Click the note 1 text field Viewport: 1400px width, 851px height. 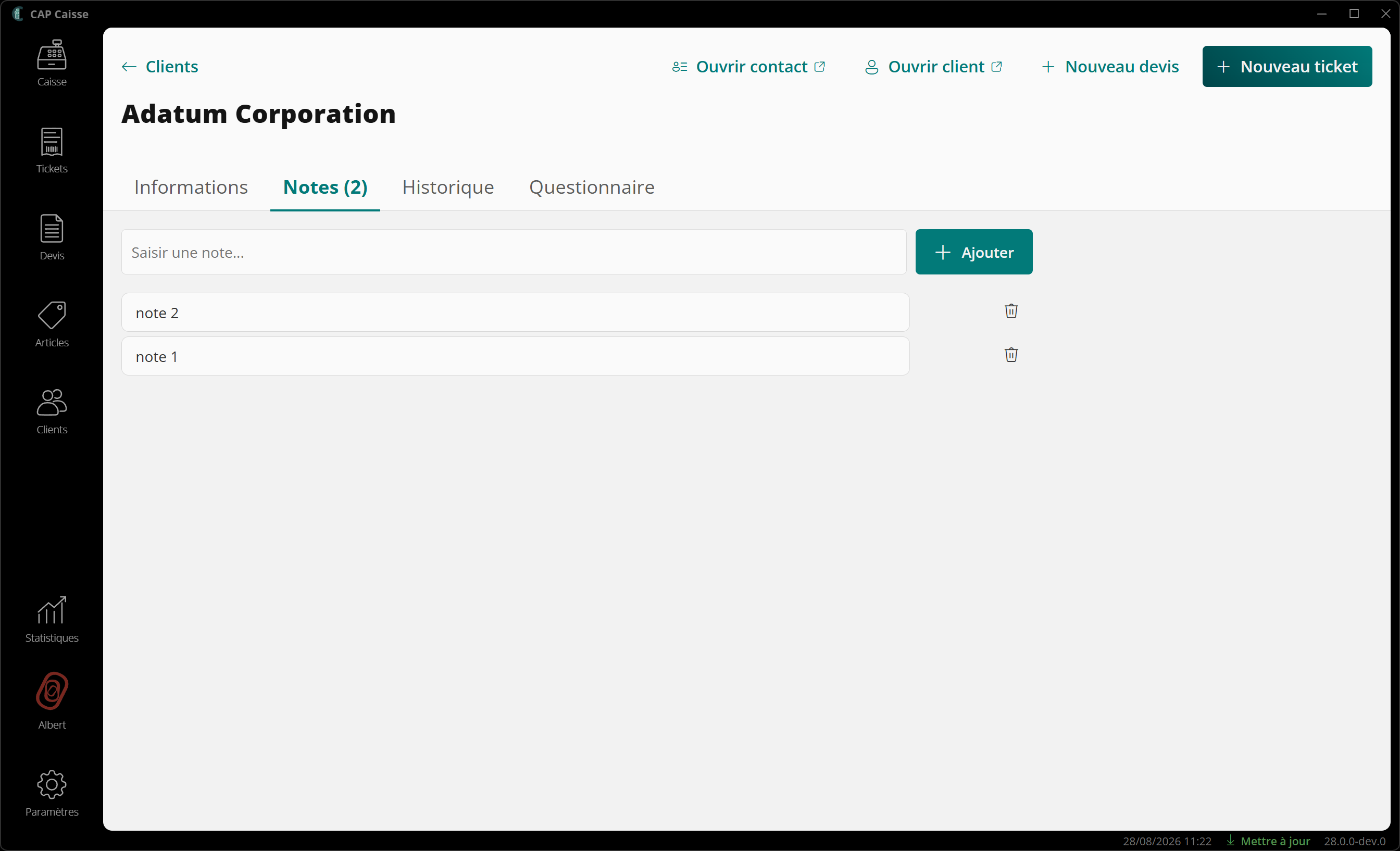(x=515, y=356)
